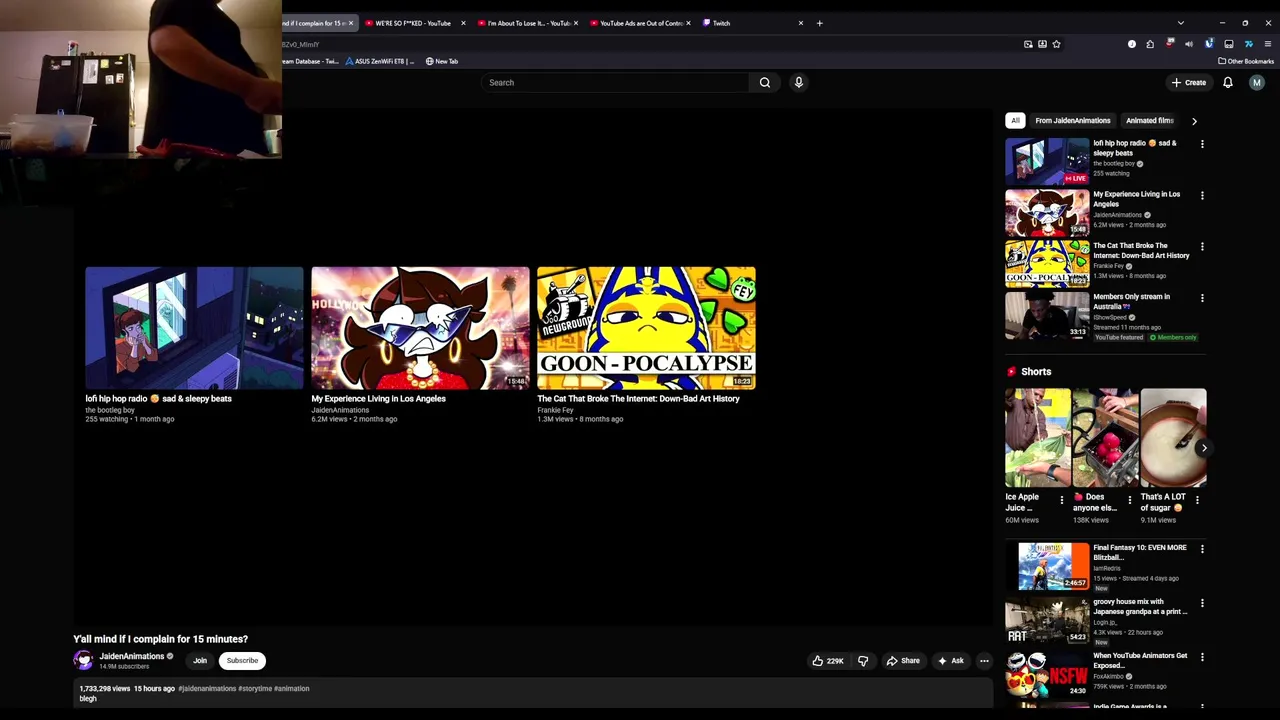Open options for Does anyone els short
Viewport: 1280px width, 720px height.
(1130, 498)
